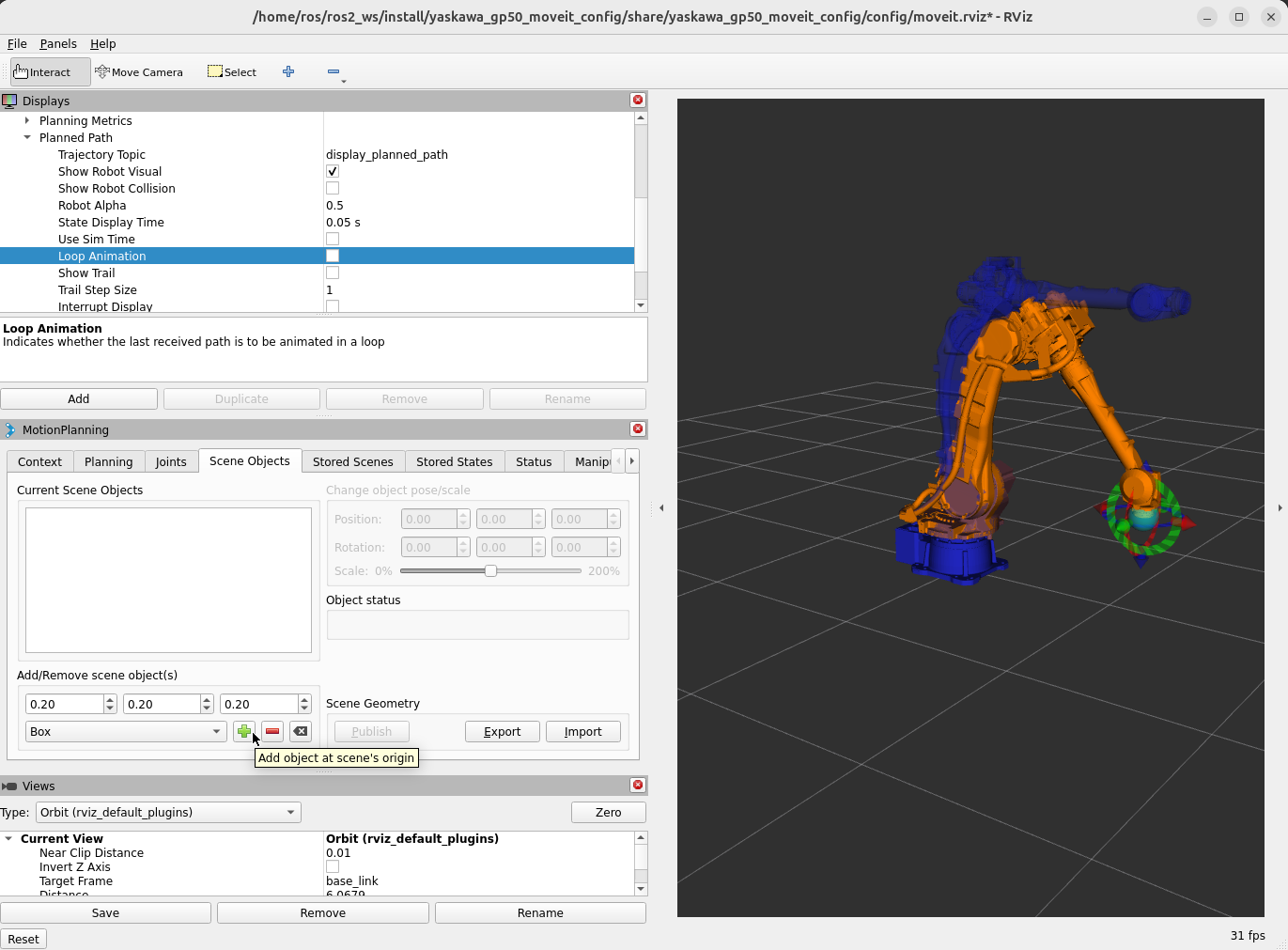1288x950 pixels.
Task: Switch to the Stored States tab
Action: tap(455, 461)
